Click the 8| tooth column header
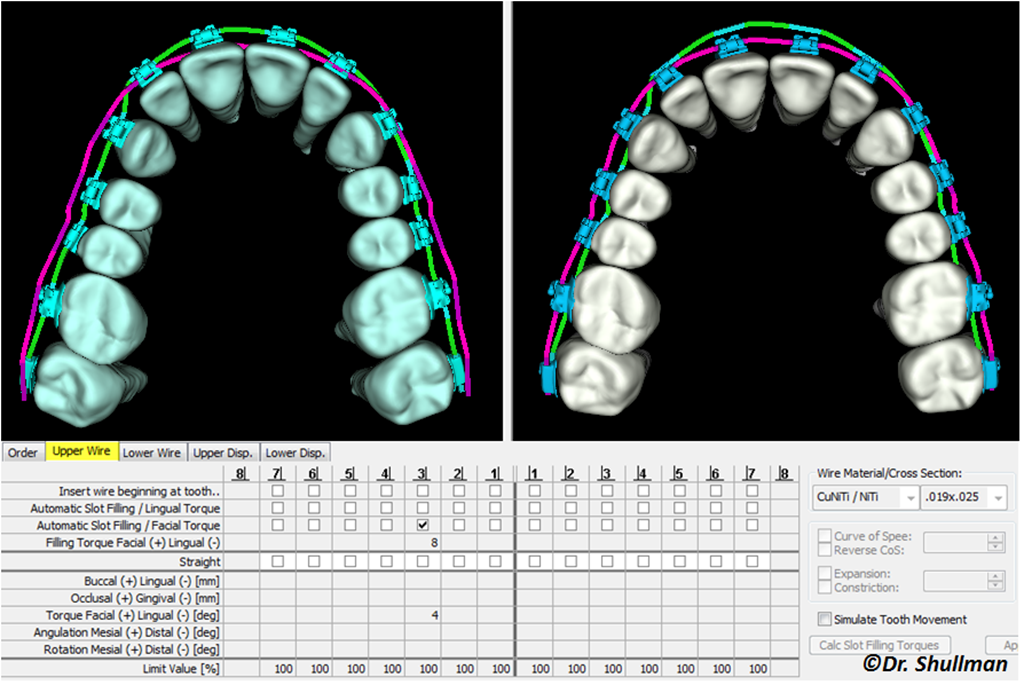The width and height of the screenshot is (1024, 685). [x=241, y=473]
